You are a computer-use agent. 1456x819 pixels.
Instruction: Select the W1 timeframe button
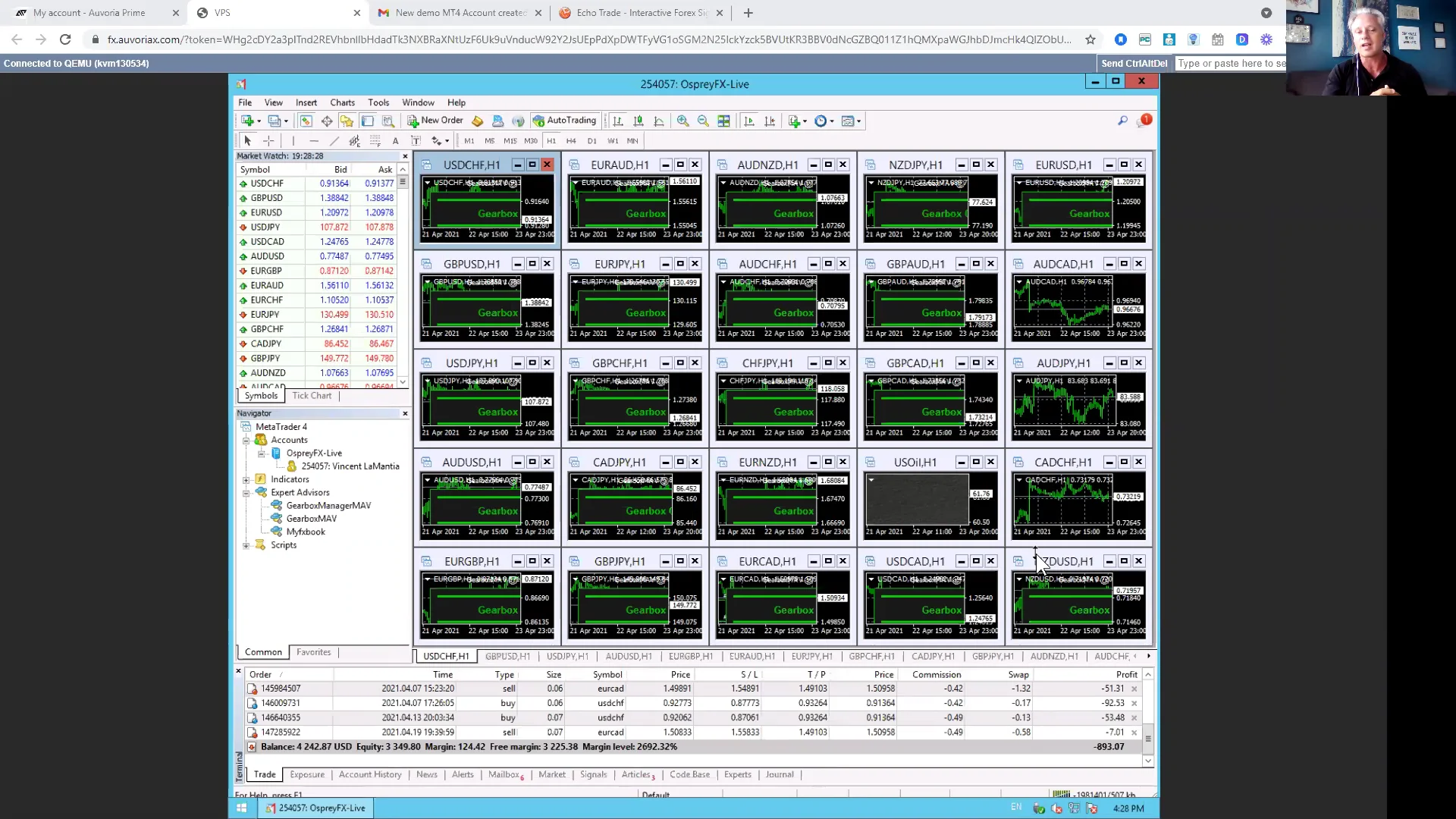[x=613, y=140]
